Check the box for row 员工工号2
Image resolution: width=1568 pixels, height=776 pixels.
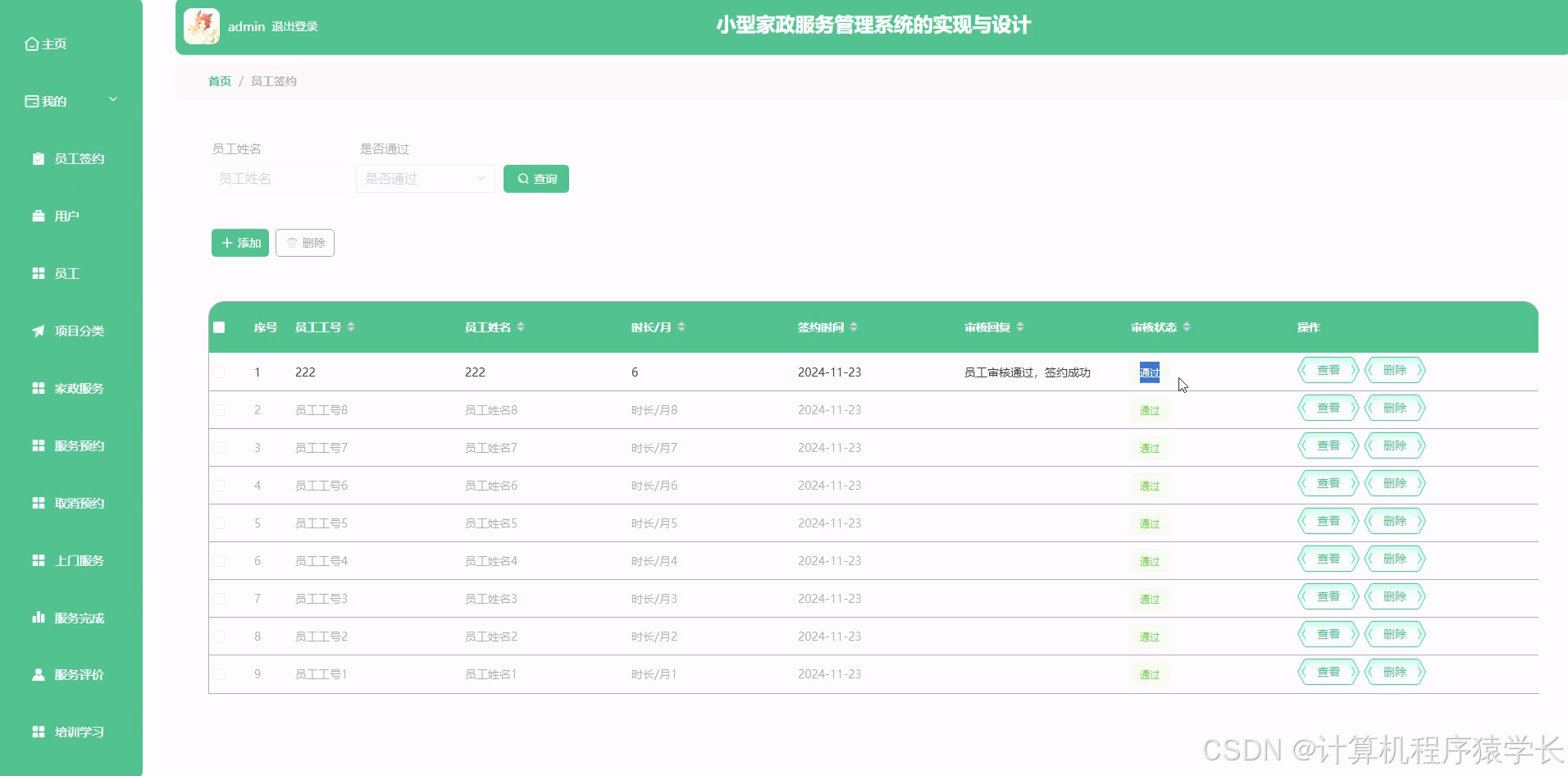click(219, 637)
